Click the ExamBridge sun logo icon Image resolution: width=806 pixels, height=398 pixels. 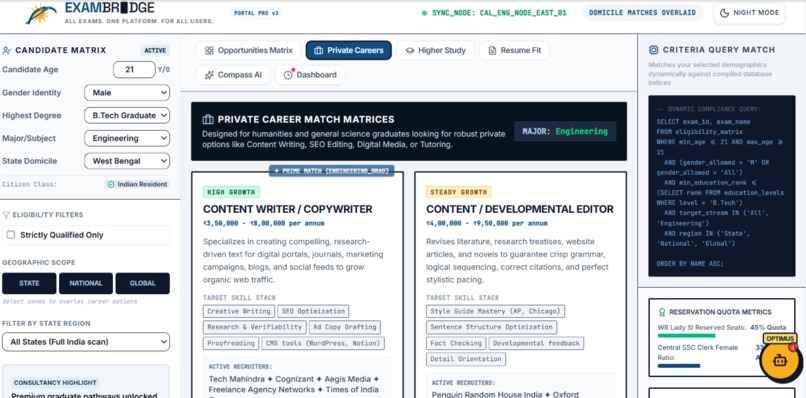point(41,14)
